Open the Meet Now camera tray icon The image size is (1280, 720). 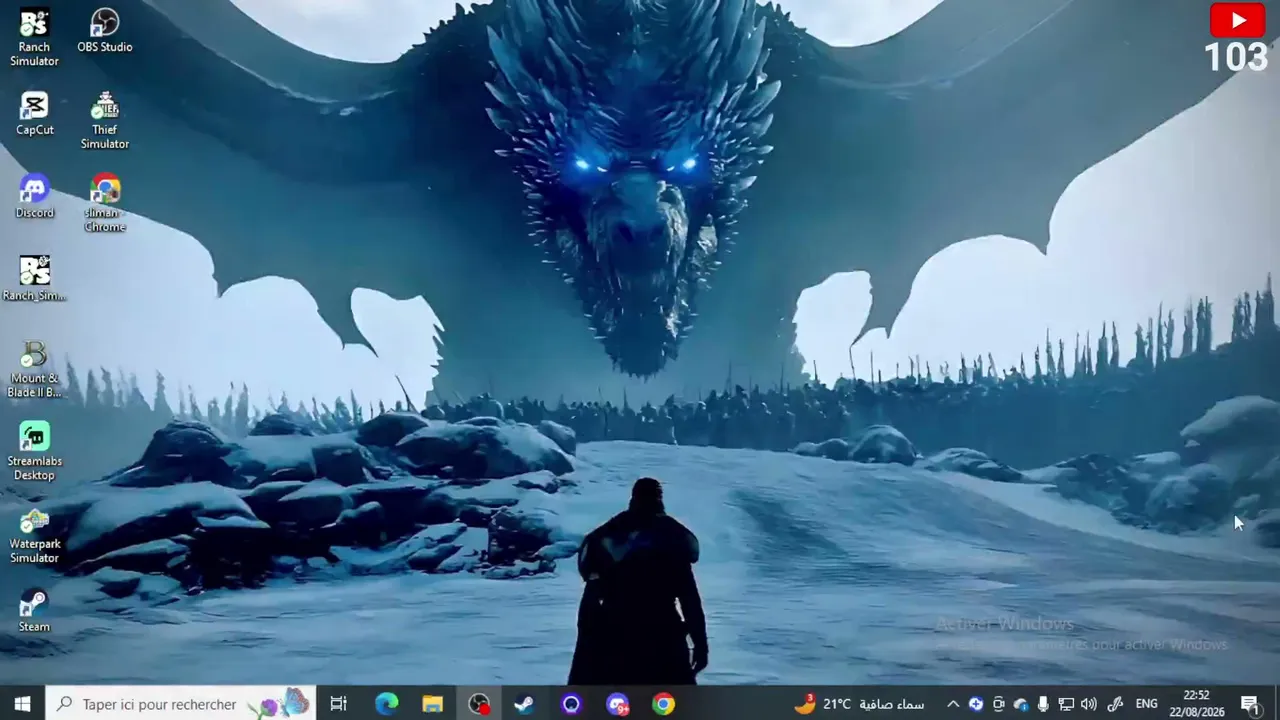click(998, 704)
